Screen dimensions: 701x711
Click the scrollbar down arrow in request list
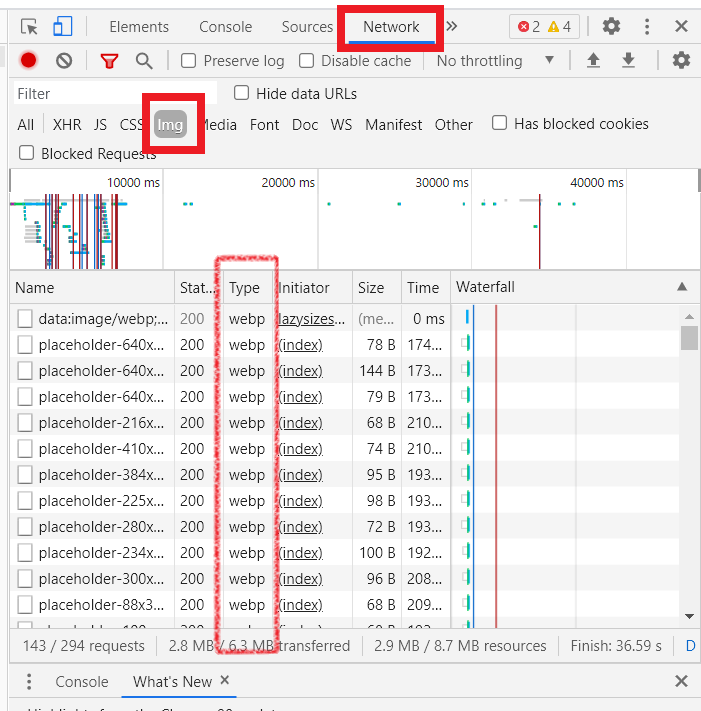689,616
